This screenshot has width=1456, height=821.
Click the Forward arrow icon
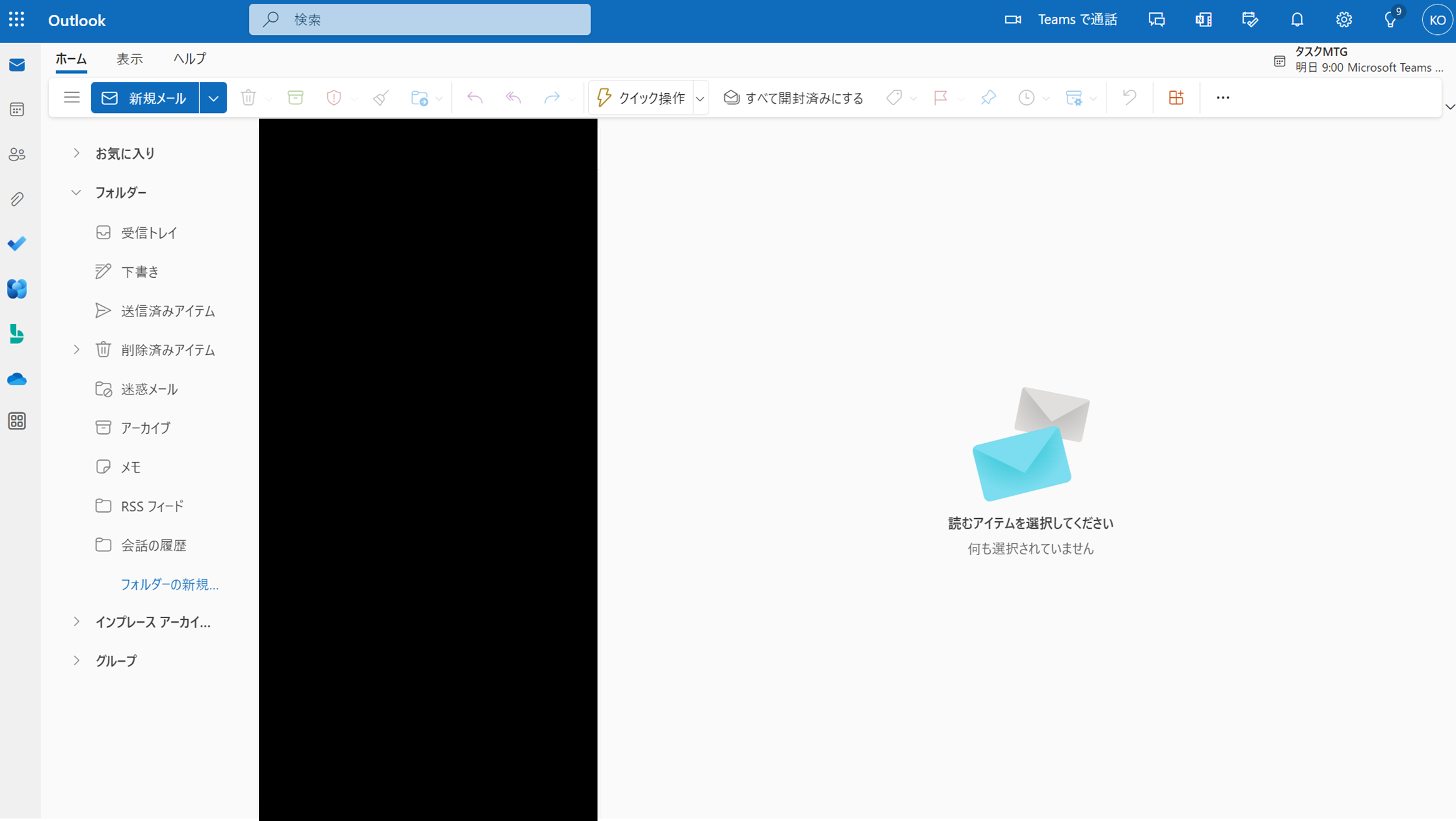(x=552, y=97)
